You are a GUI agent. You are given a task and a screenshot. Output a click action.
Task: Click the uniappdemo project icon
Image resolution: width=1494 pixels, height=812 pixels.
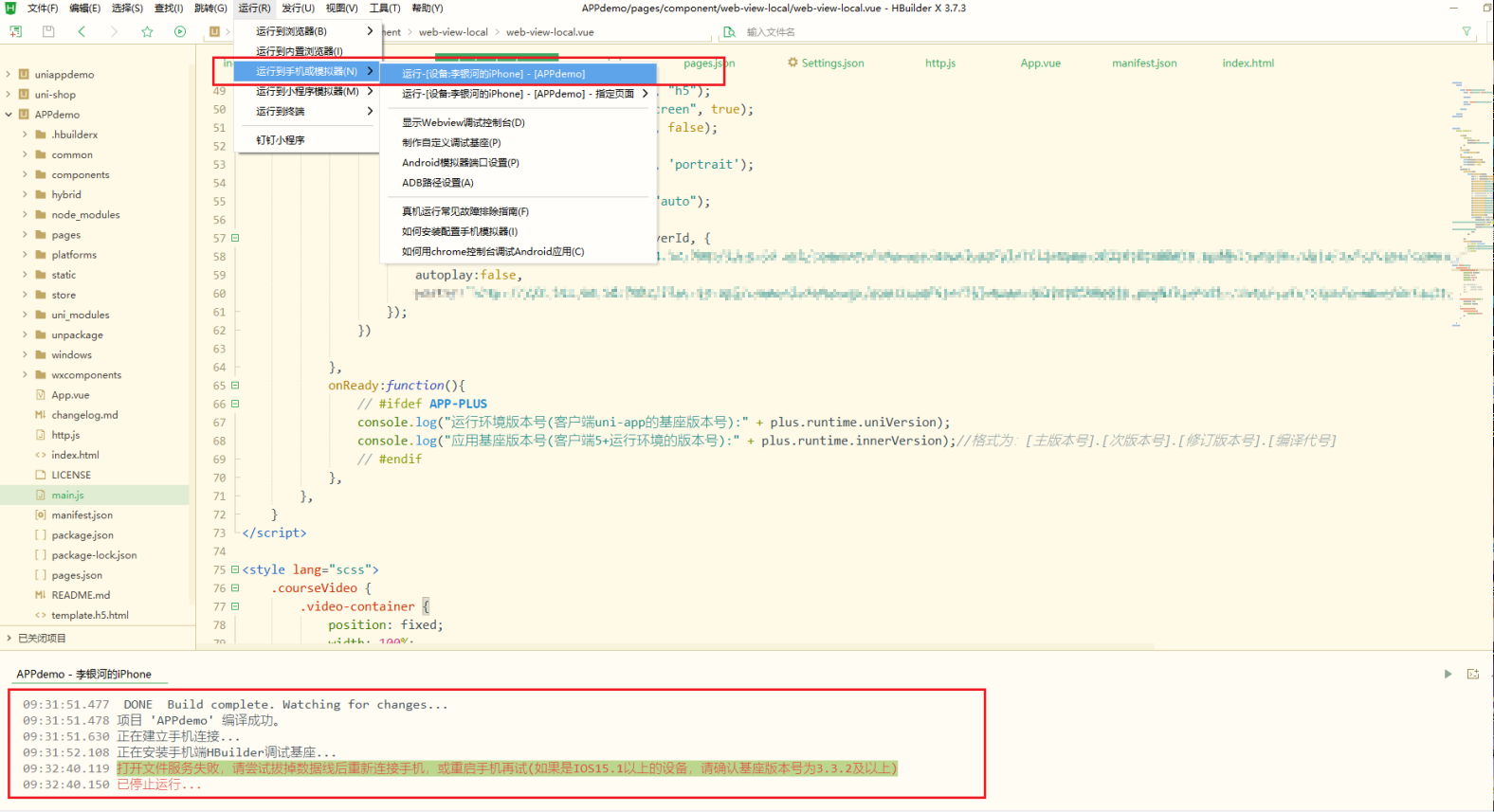click(24, 74)
